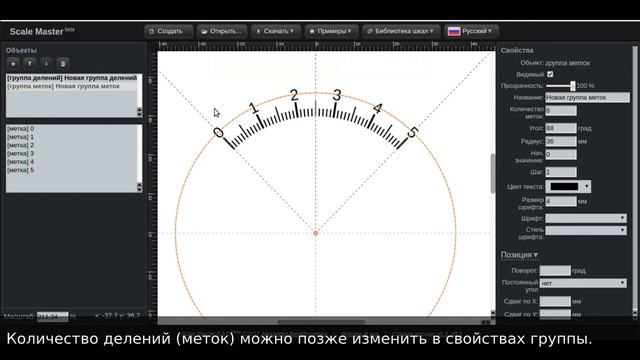This screenshot has height=360, width=640.
Task: Click the add object plus icon
Action: (13, 64)
